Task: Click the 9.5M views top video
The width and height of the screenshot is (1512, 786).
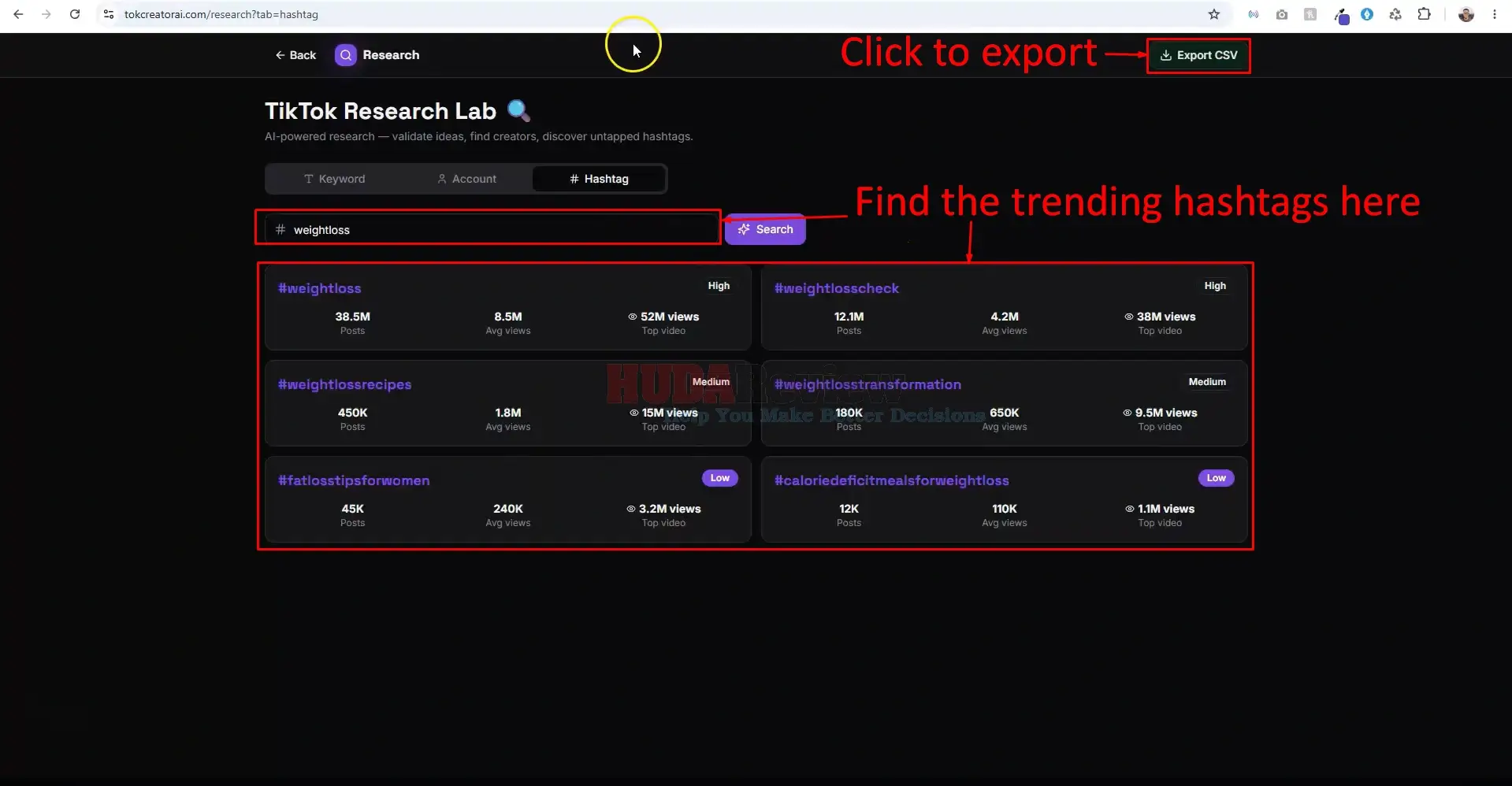Action: [x=1160, y=413]
